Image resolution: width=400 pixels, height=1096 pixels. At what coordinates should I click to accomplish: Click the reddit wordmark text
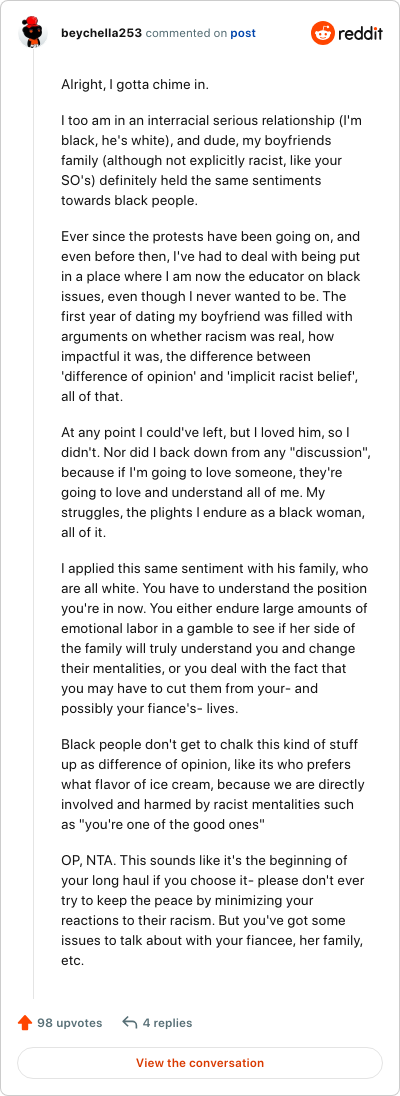[x=361, y=33]
